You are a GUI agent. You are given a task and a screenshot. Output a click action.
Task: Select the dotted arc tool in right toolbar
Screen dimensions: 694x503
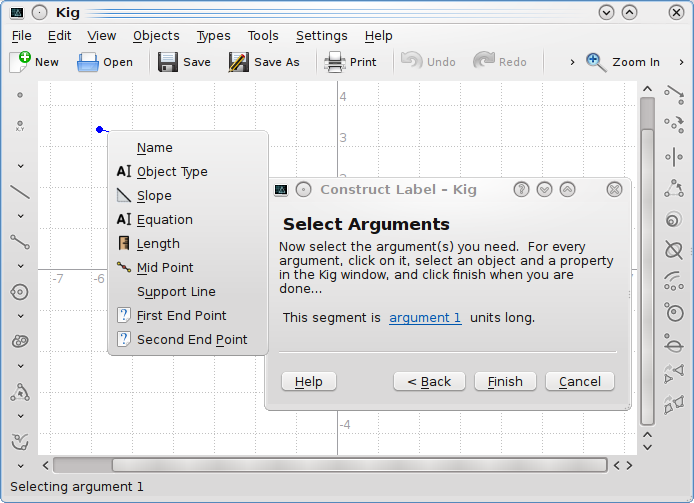674,281
